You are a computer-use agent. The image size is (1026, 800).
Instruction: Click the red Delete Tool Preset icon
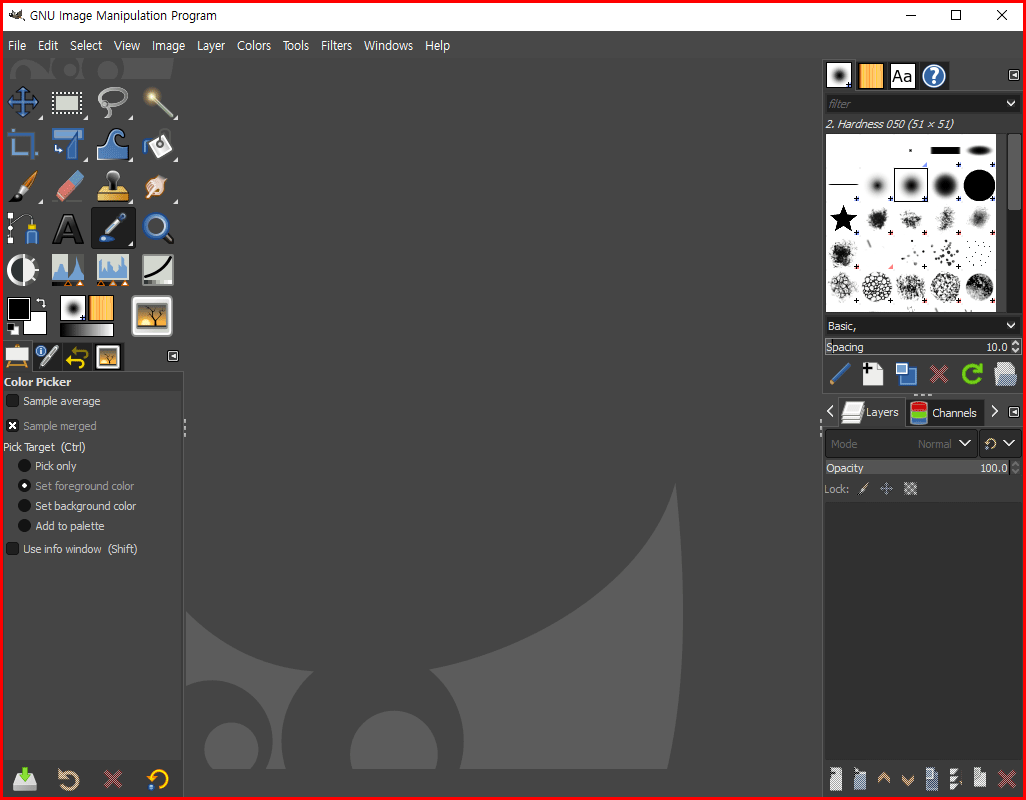click(x=113, y=778)
